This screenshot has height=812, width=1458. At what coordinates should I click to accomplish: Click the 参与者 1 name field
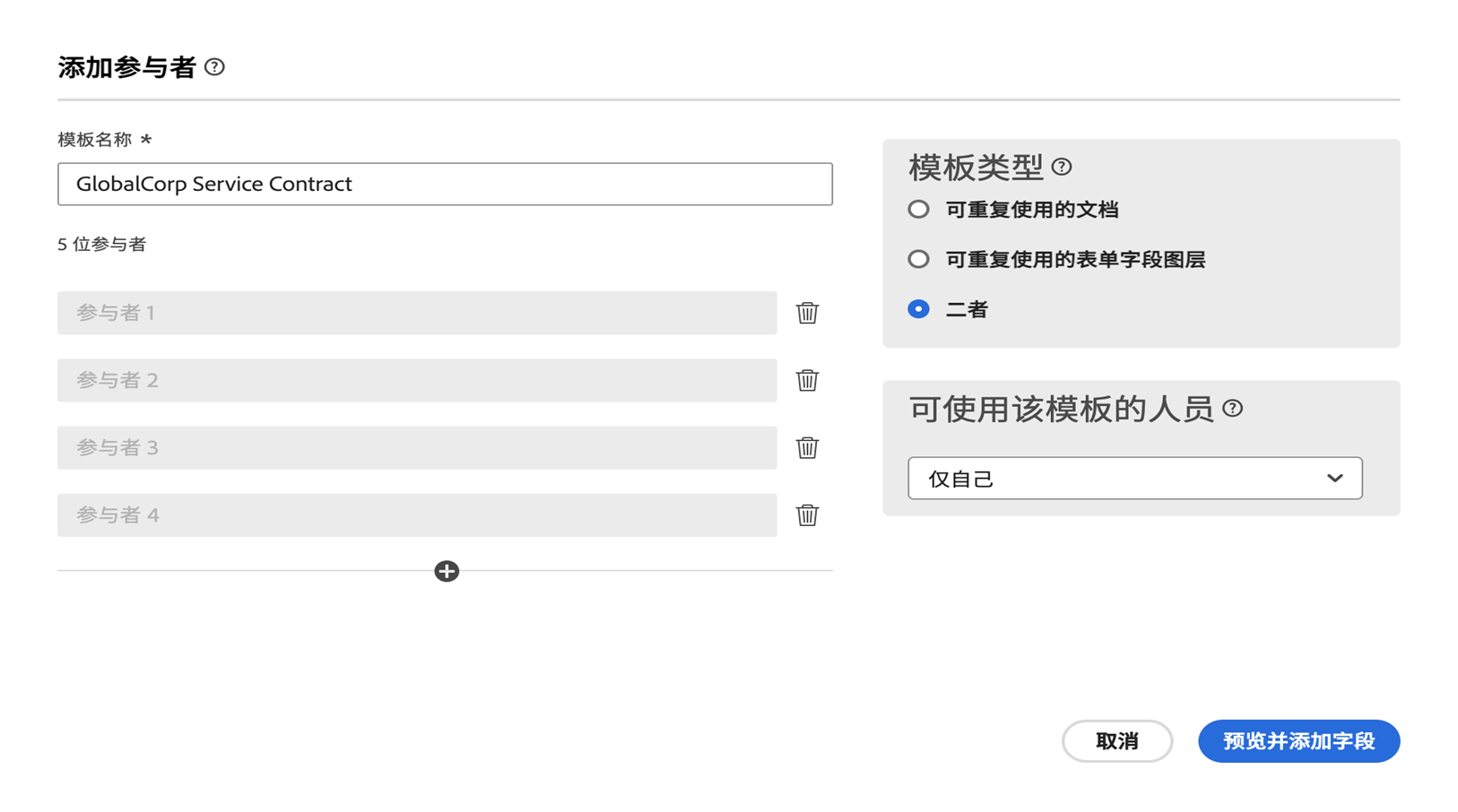[417, 313]
